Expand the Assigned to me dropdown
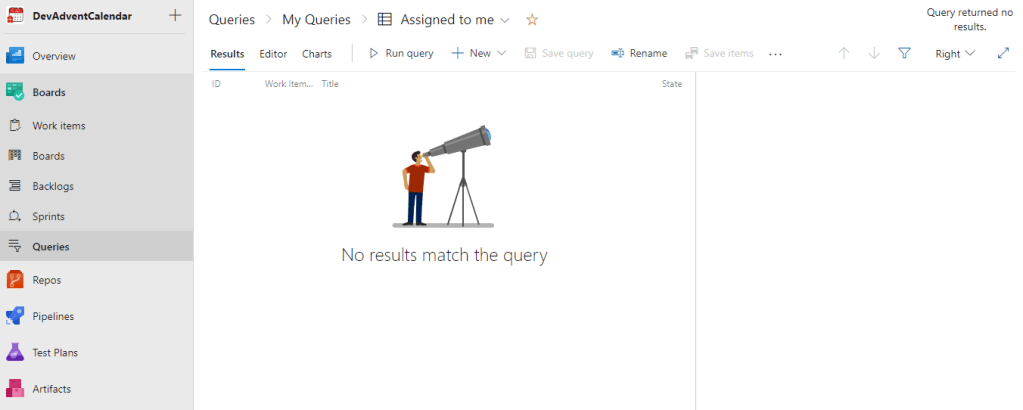This screenshot has width=1023, height=410. pyautogui.click(x=505, y=20)
